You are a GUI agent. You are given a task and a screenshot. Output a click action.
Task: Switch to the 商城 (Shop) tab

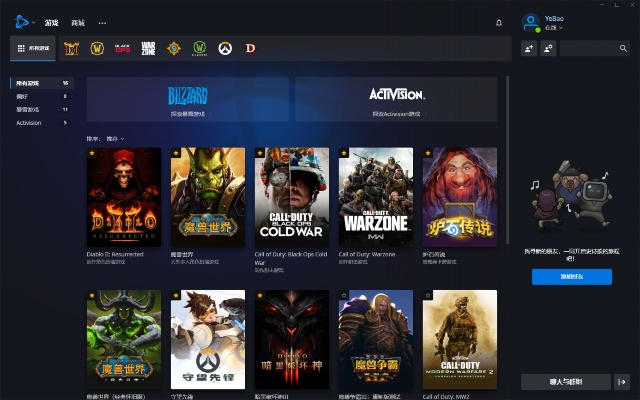pos(78,22)
